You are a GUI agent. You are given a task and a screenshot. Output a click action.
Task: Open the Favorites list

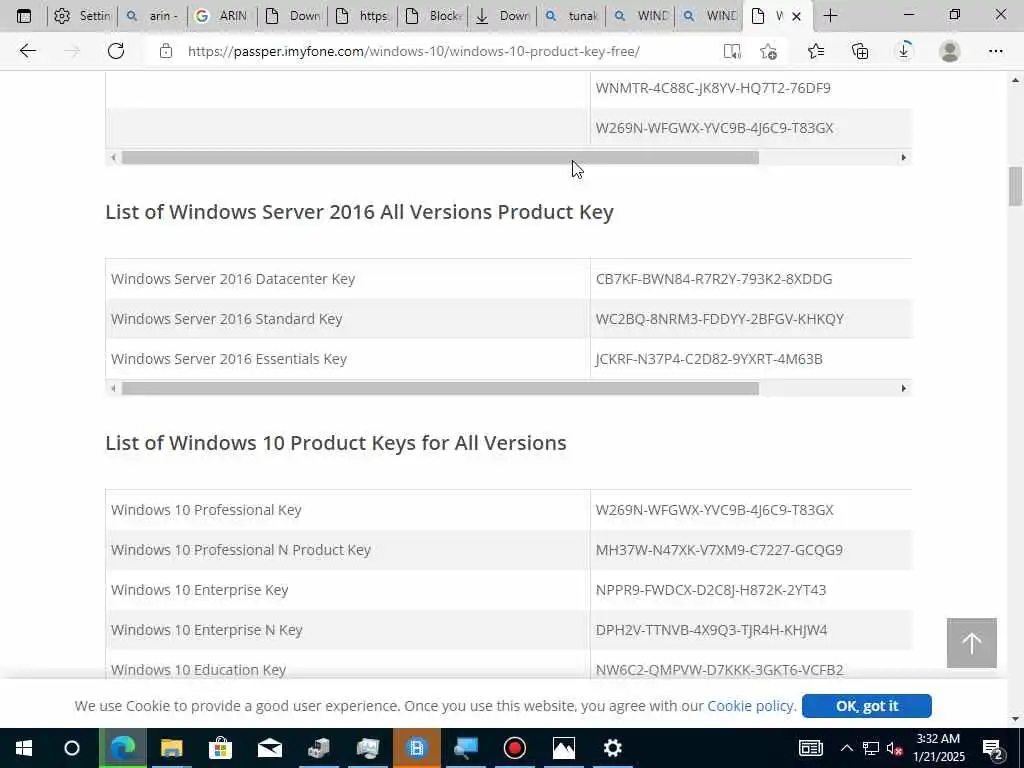816,51
